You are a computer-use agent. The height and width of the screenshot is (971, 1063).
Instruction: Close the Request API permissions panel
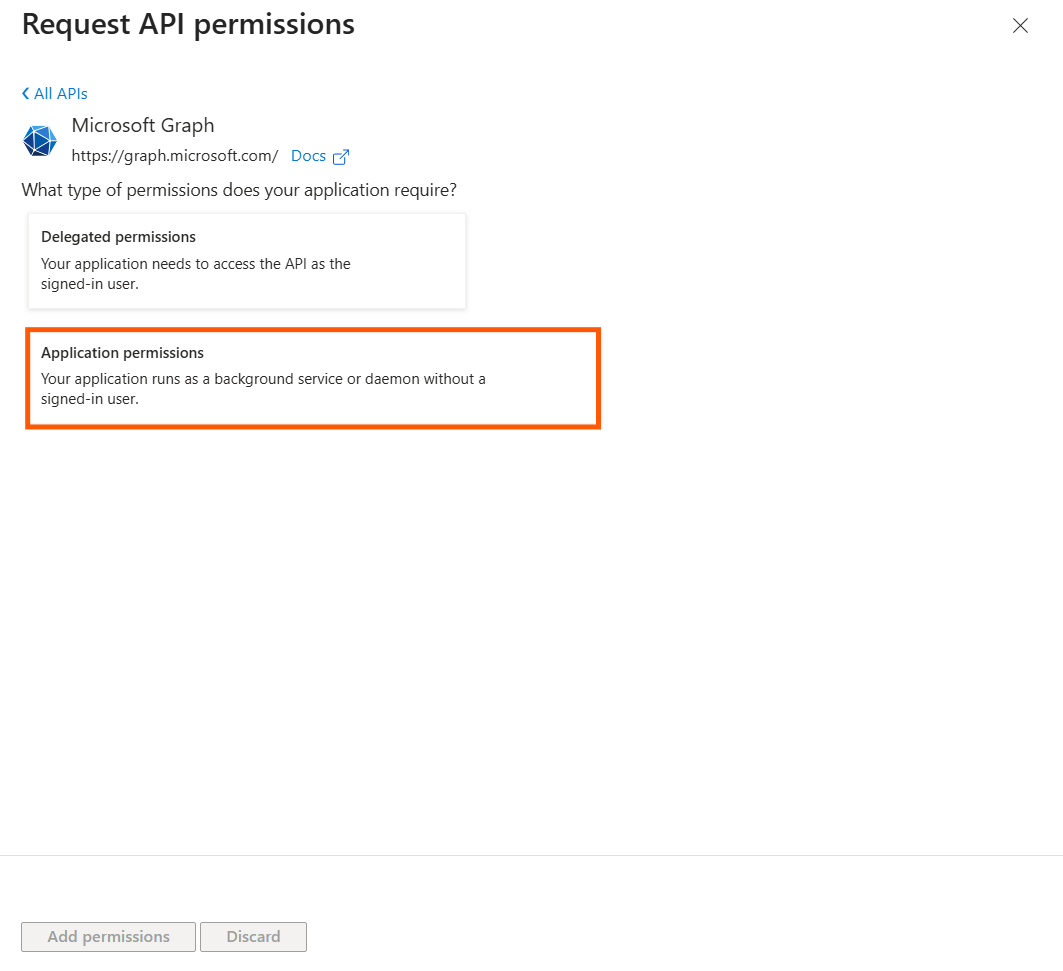[1020, 26]
